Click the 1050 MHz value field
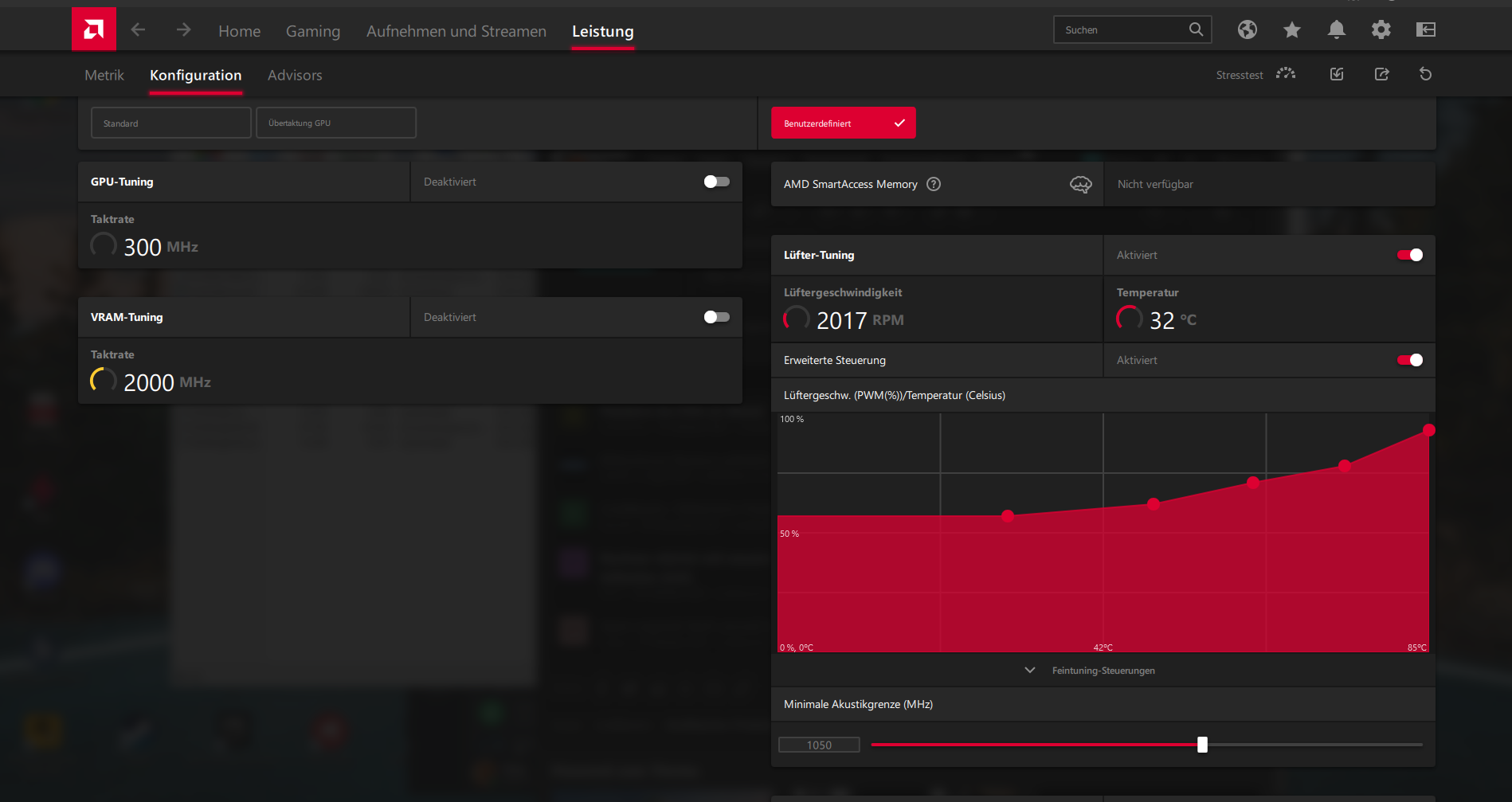The width and height of the screenshot is (1512, 802). [819, 745]
